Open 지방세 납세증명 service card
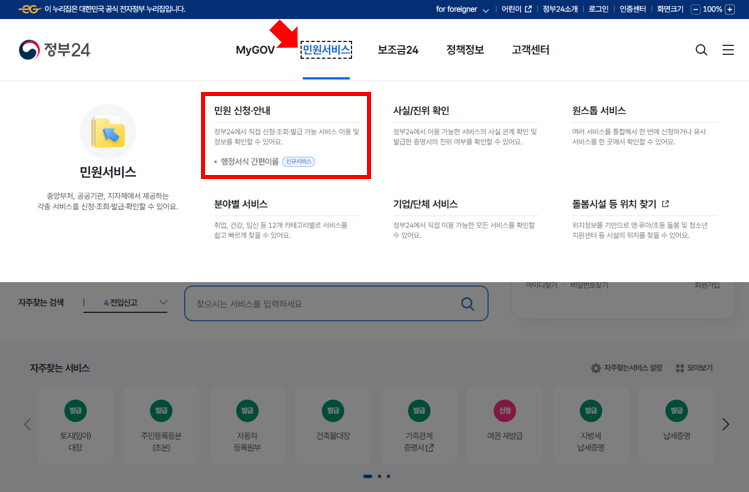 tap(591, 425)
